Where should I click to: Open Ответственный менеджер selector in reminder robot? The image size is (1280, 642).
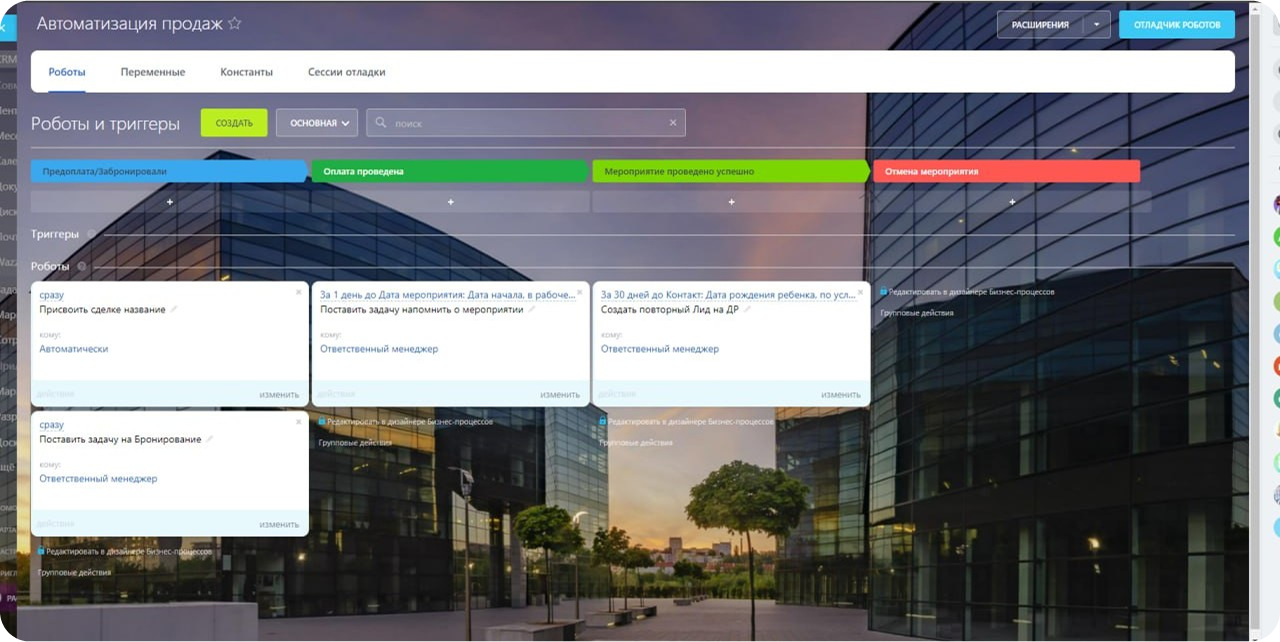(x=379, y=349)
